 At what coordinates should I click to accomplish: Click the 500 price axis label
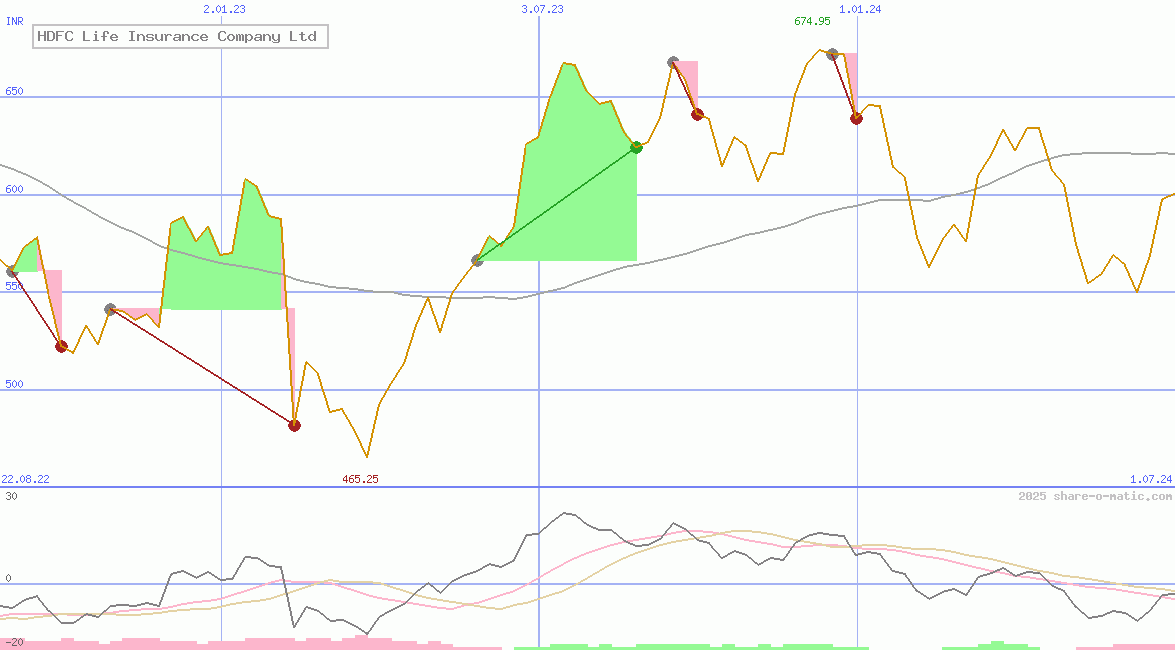coord(14,384)
